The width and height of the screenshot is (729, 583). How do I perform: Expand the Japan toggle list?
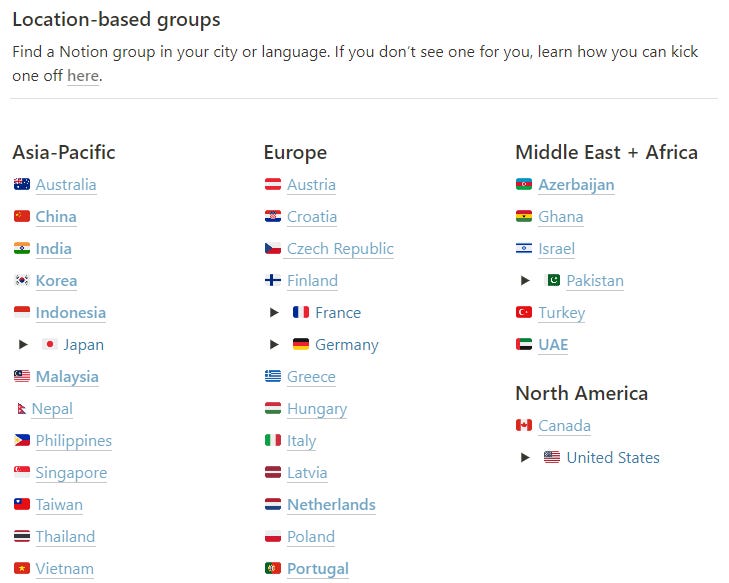click(23, 344)
